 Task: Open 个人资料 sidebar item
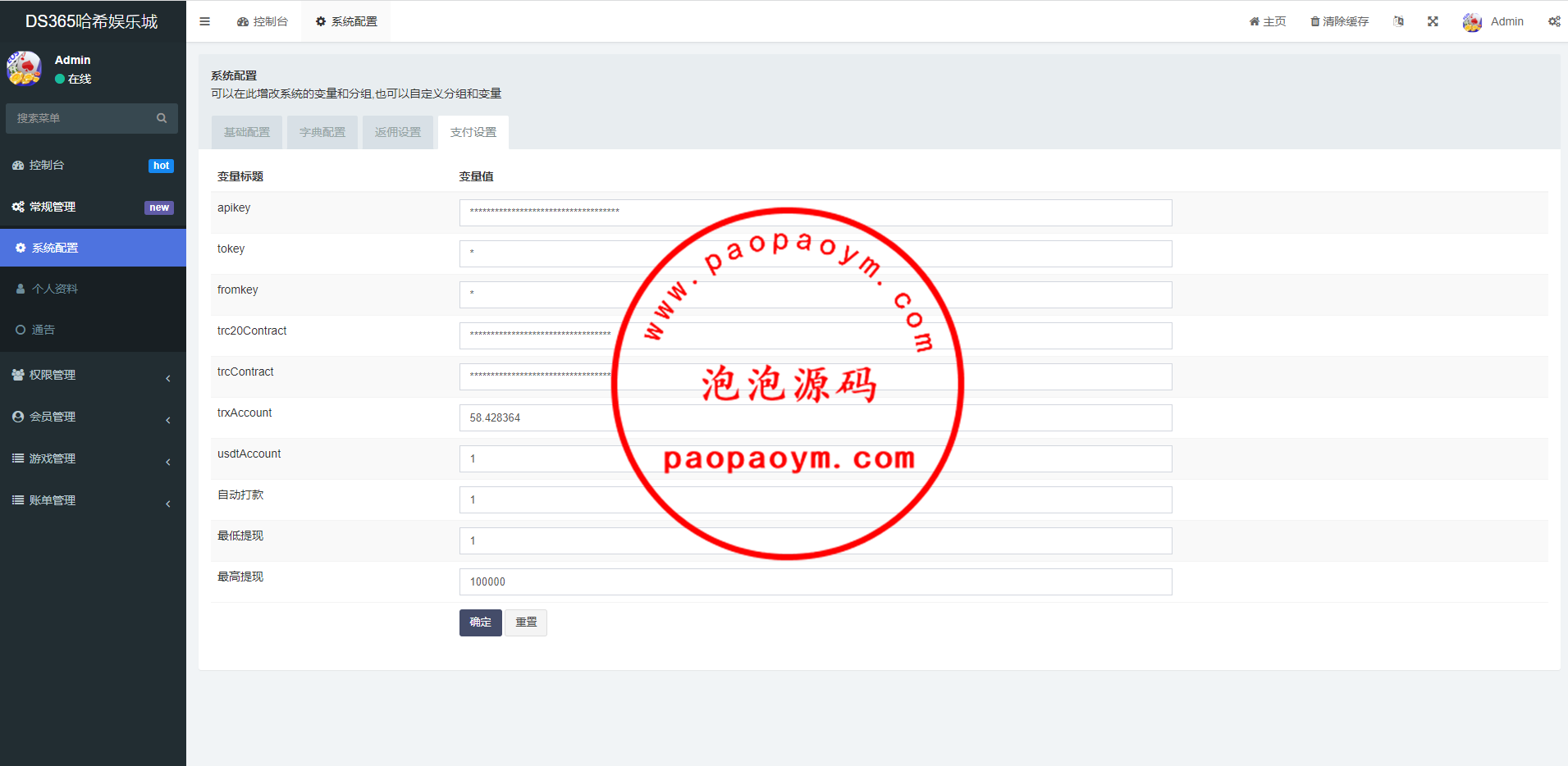[93, 289]
